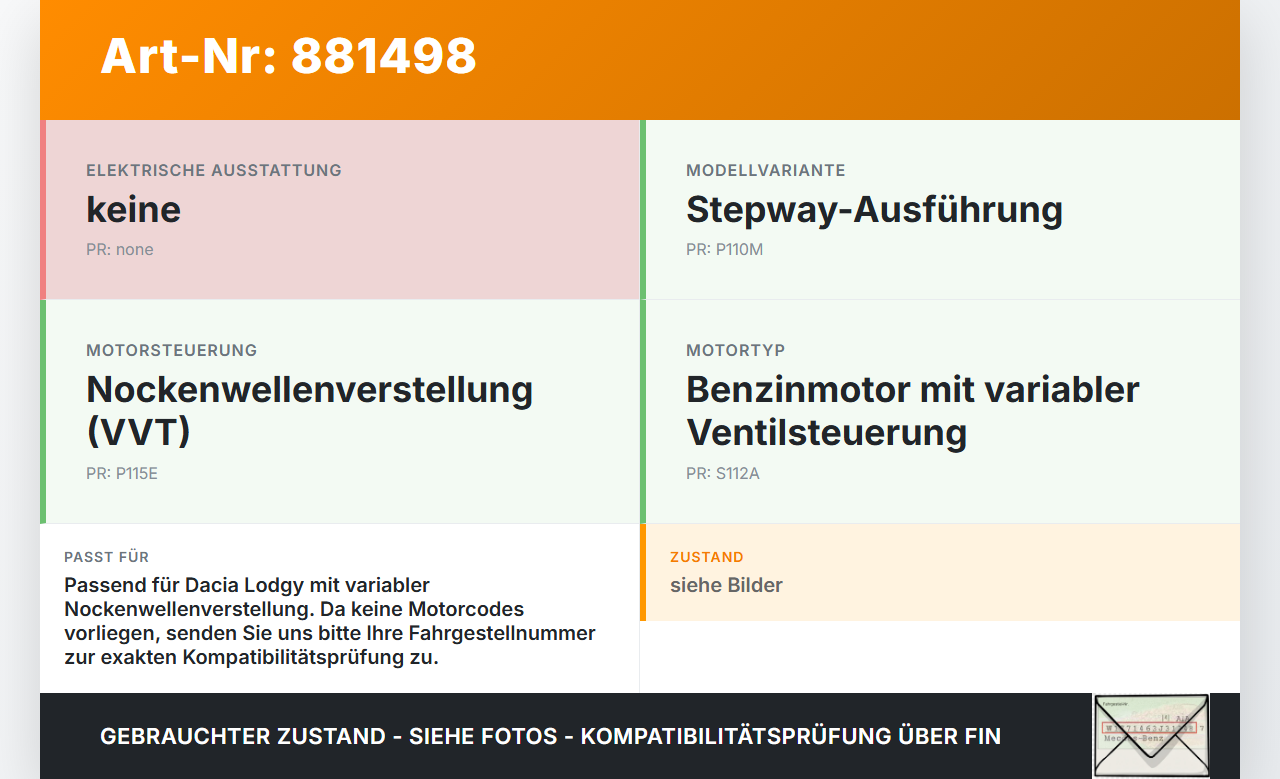Click the Dacia Lodgy compatibility paragraph
Image resolution: width=1280 pixels, height=779 pixels.
330,621
